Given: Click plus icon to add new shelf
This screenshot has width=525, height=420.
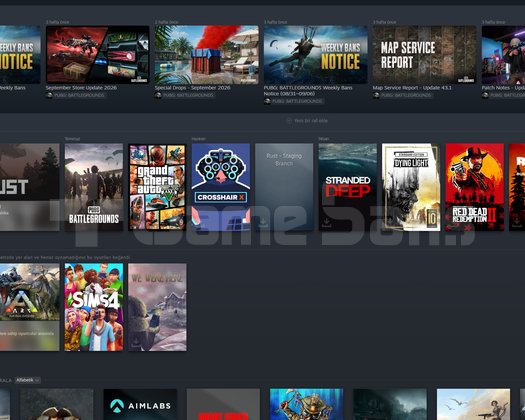Looking at the screenshot, I should [289, 121].
